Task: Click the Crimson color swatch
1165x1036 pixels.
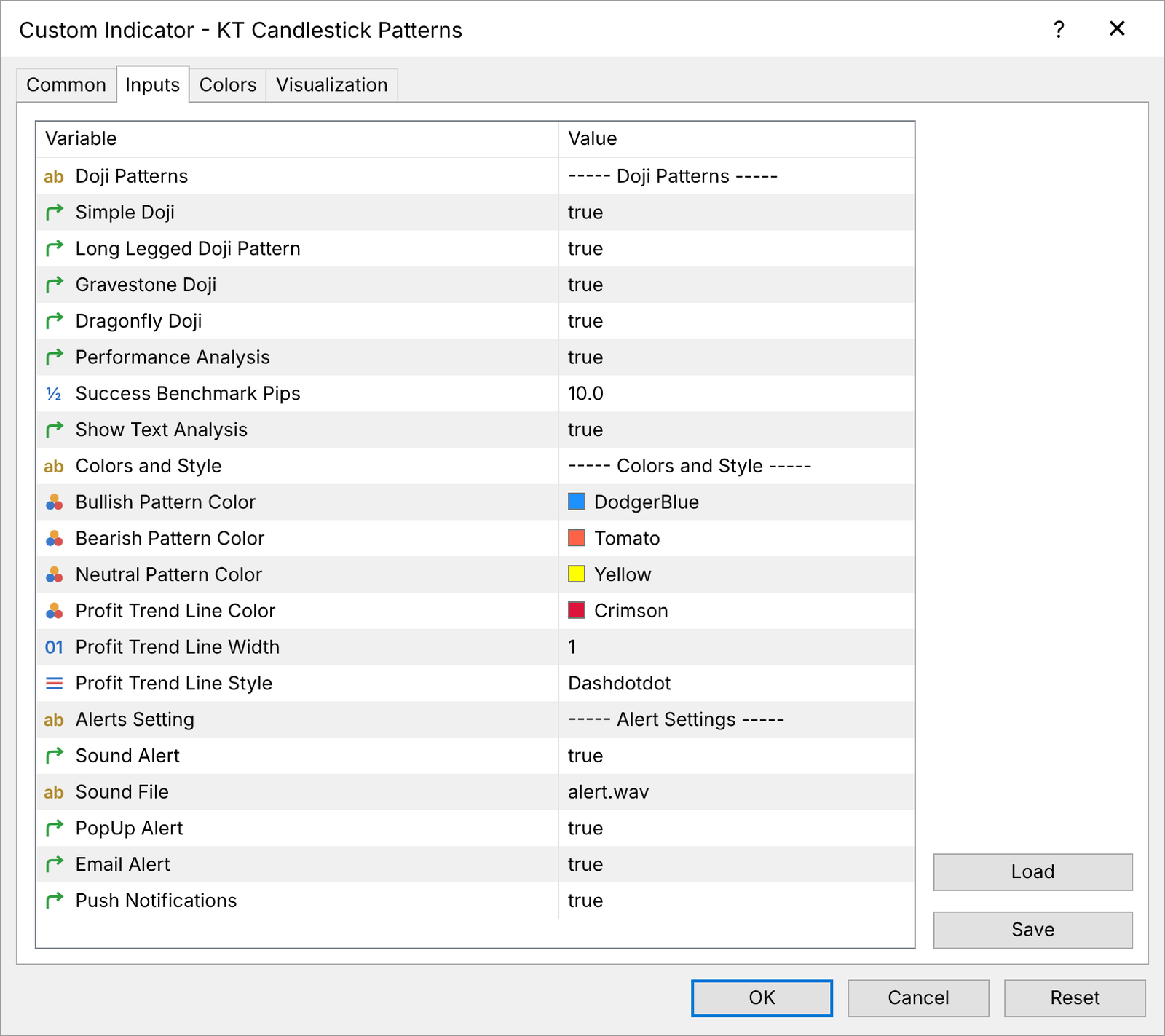Action: pos(577,611)
